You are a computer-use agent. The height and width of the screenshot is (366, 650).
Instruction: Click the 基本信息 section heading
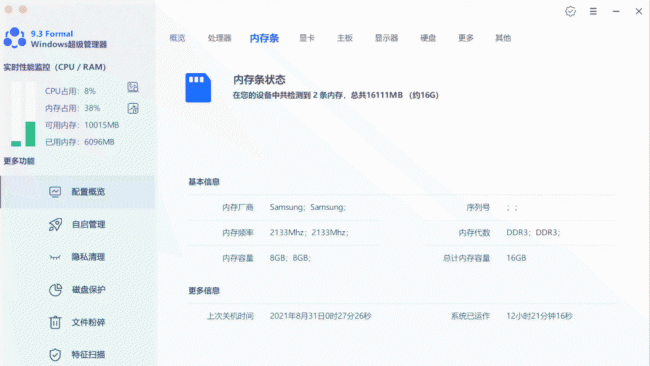click(x=204, y=182)
